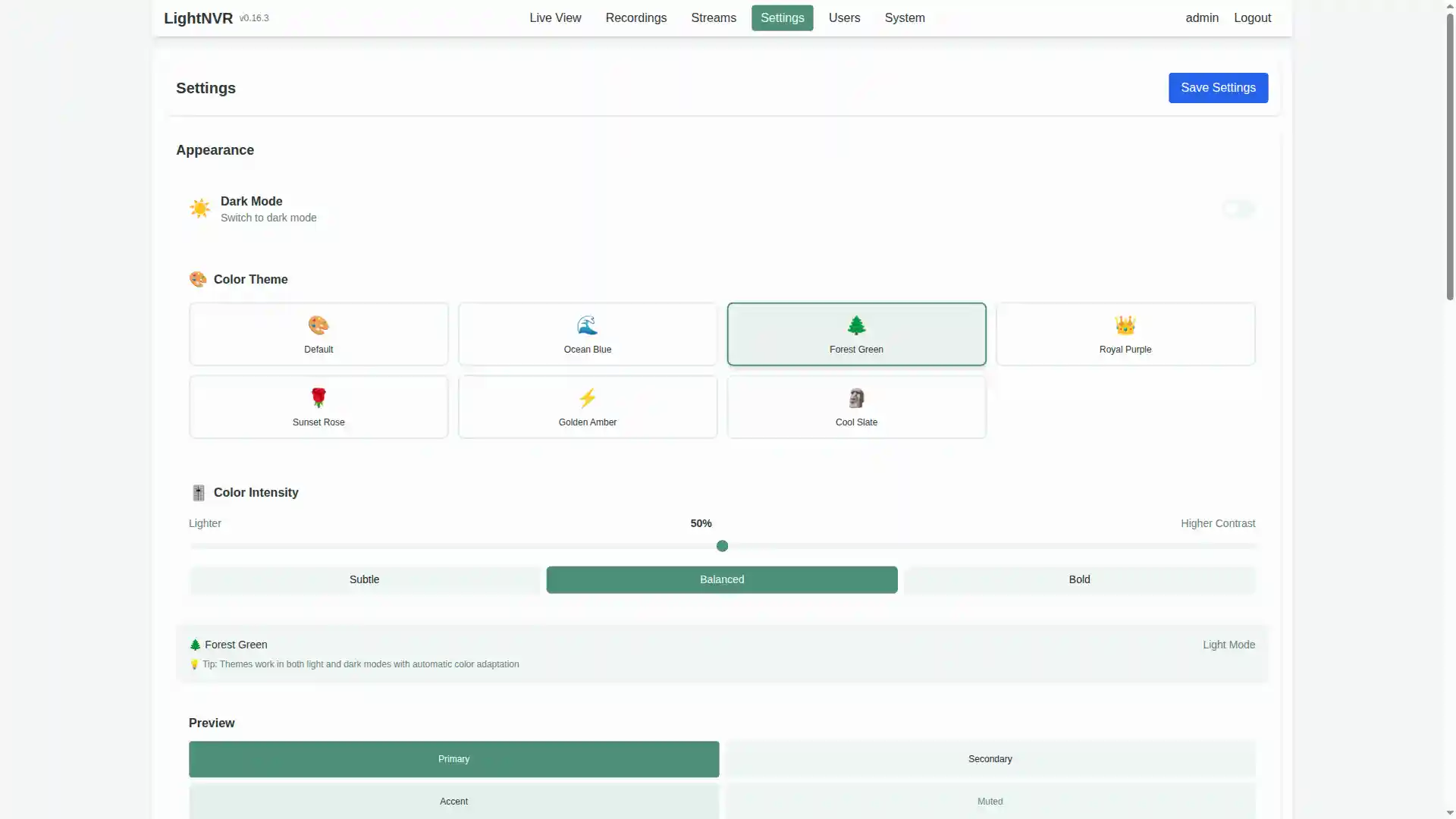
Task: Toggle the Dark Mode switch
Action: [x=1238, y=209]
